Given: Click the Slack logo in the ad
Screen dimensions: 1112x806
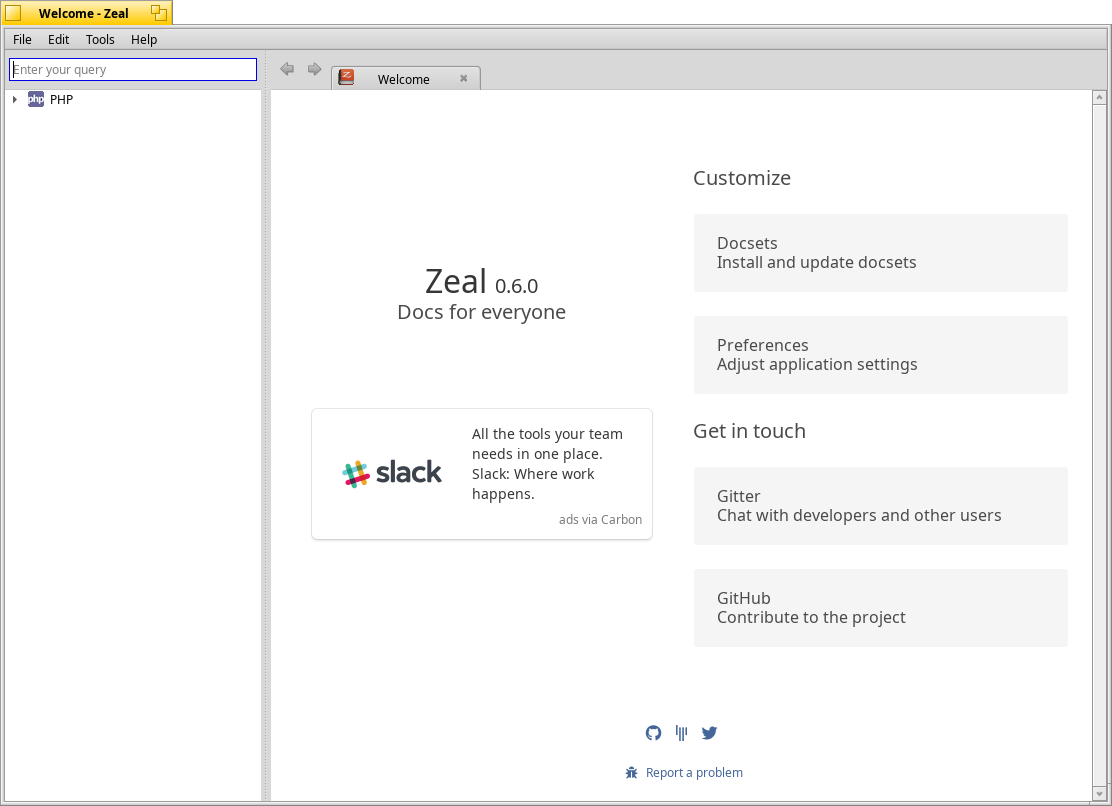Looking at the screenshot, I should pyautogui.click(x=391, y=473).
